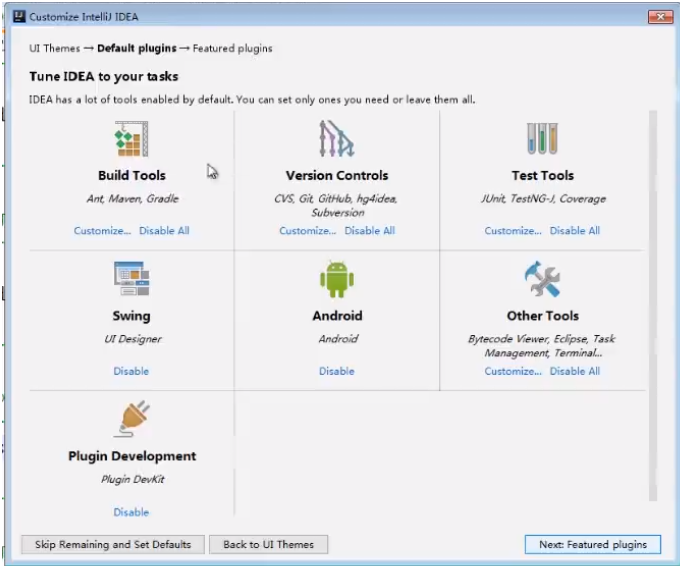Click the Other Tools heading
This screenshot has width=682, height=568.
[542, 316]
